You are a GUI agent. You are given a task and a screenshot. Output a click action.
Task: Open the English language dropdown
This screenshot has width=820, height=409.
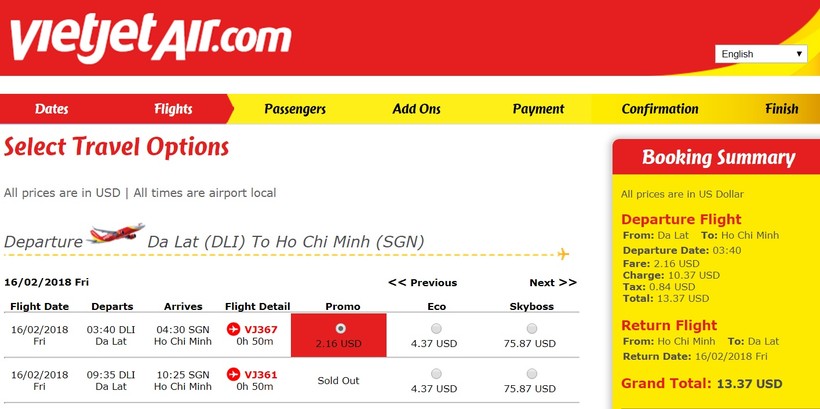pyautogui.click(x=761, y=54)
